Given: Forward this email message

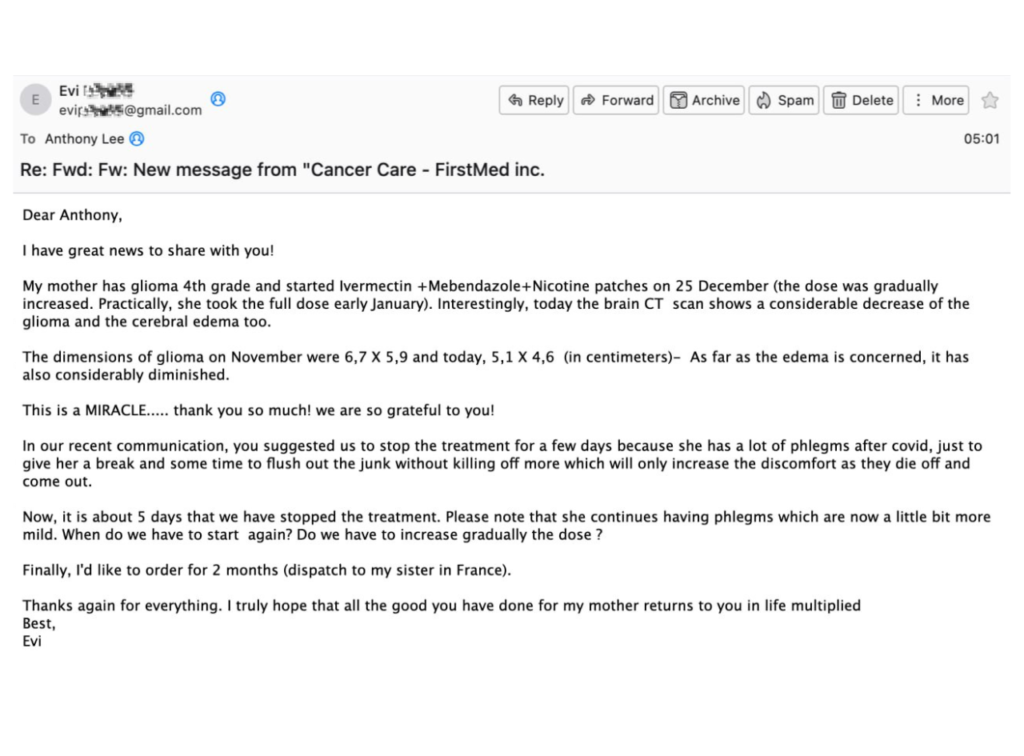Looking at the screenshot, I should (616, 100).
